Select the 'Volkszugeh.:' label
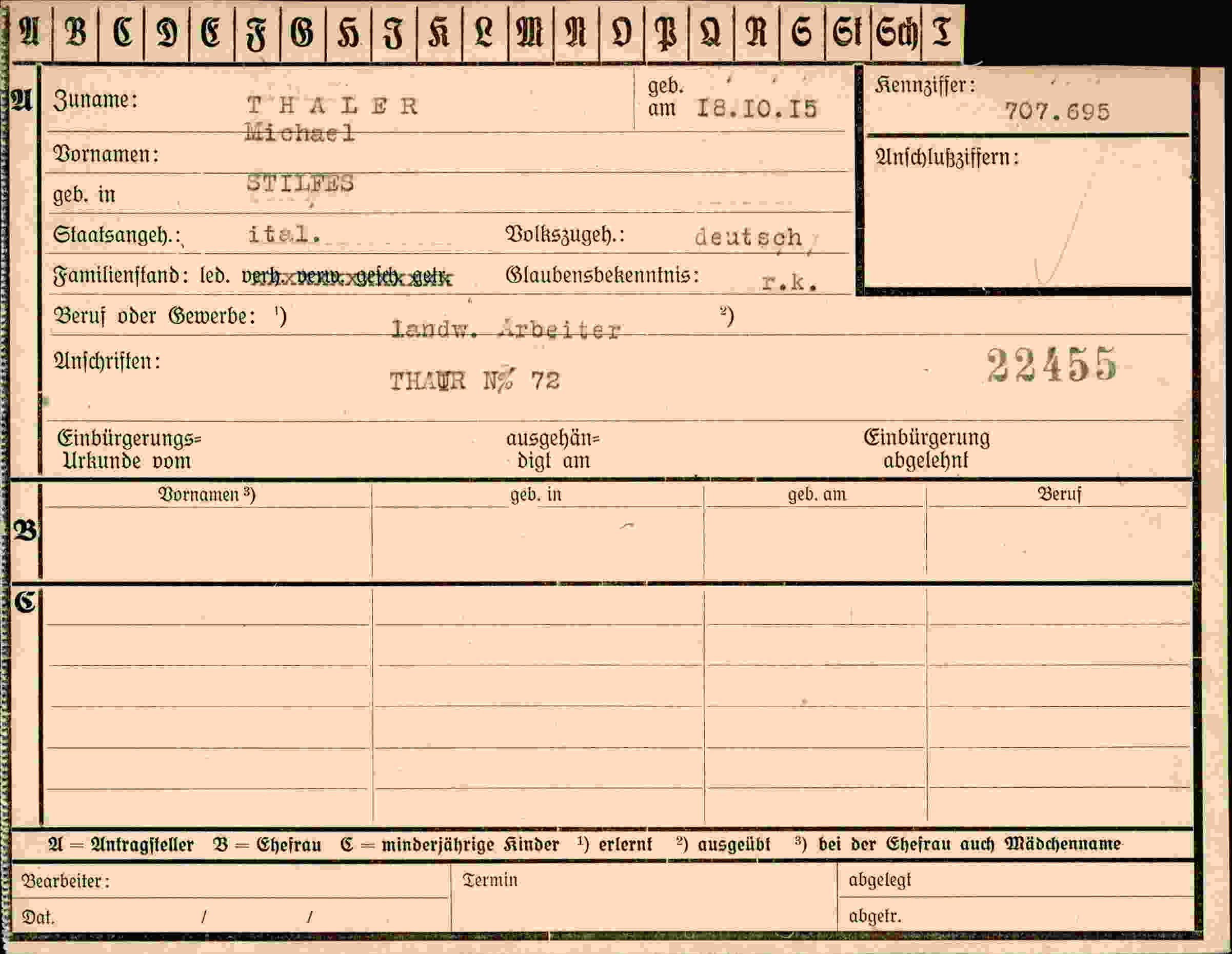1232x954 pixels. point(565,235)
